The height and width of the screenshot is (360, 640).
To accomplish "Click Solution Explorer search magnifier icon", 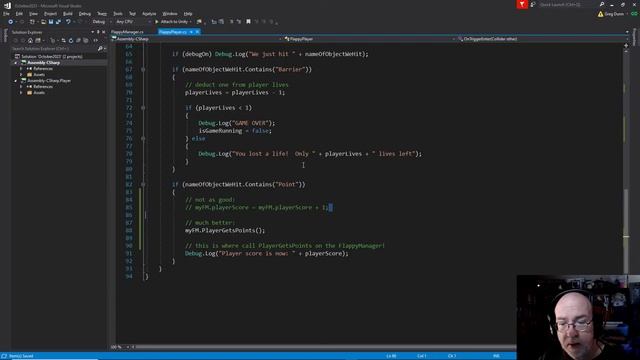I will (x=100, y=49).
